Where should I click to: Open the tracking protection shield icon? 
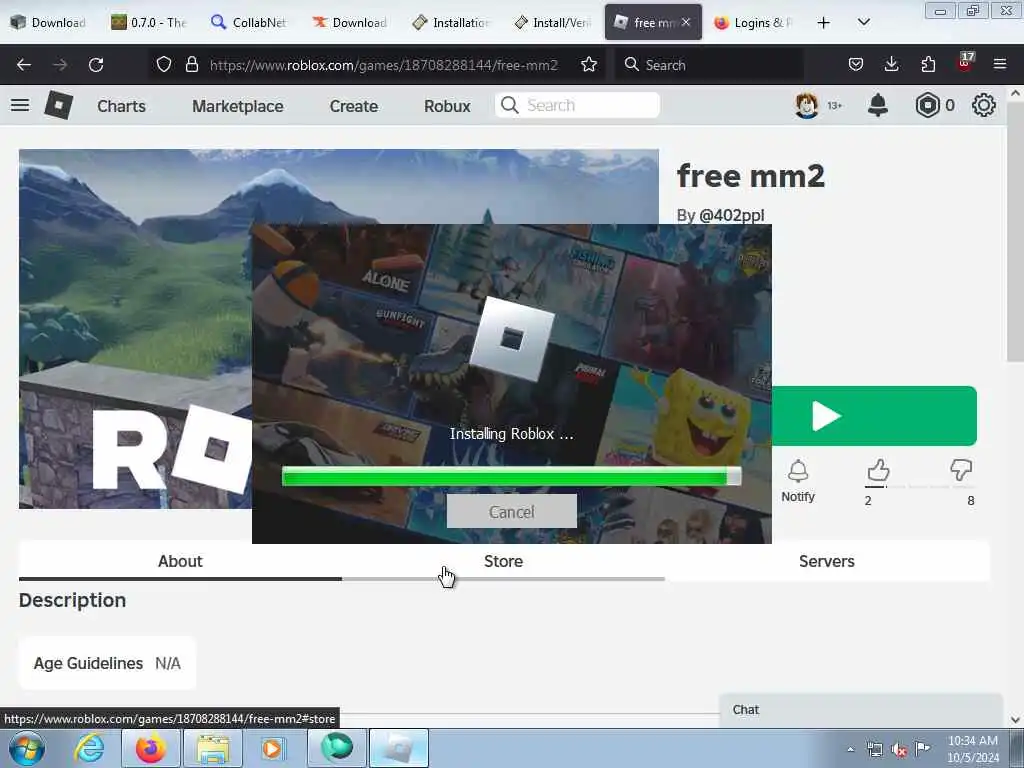tap(164, 64)
